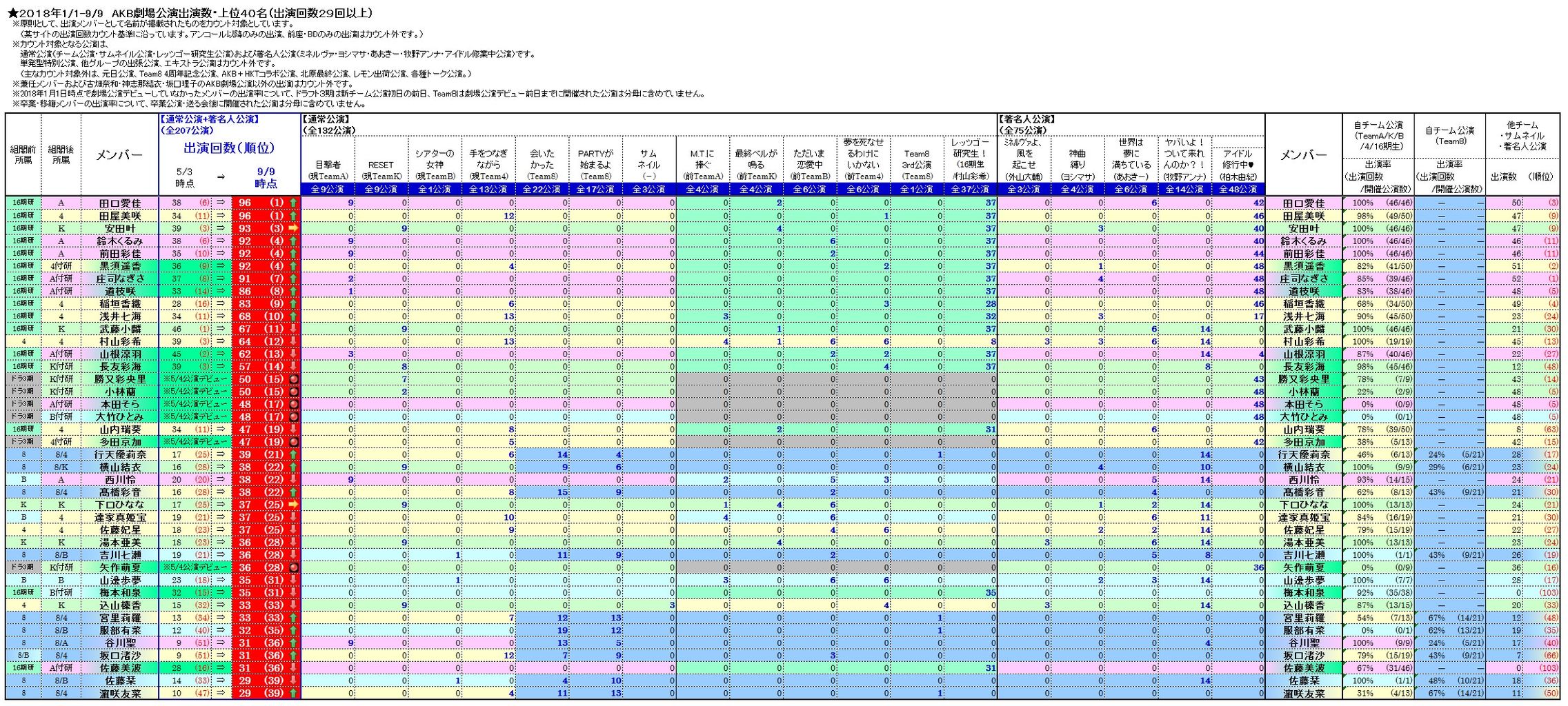This screenshot has width=1568, height=706.
Task: Click the green up arrow in 黒須遥香's row
Action: [293, 265]
